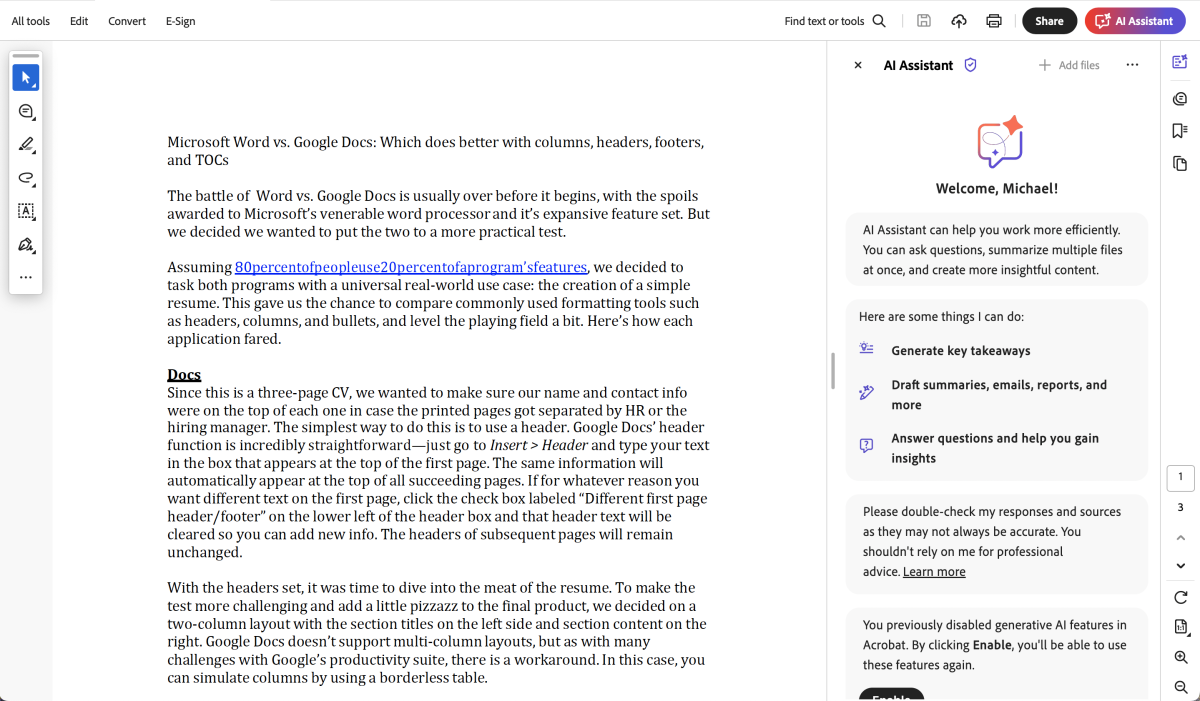Open the Convert menu
Image resolution: width=1200 pixels, height=701 pixels.
coord(127,21)
